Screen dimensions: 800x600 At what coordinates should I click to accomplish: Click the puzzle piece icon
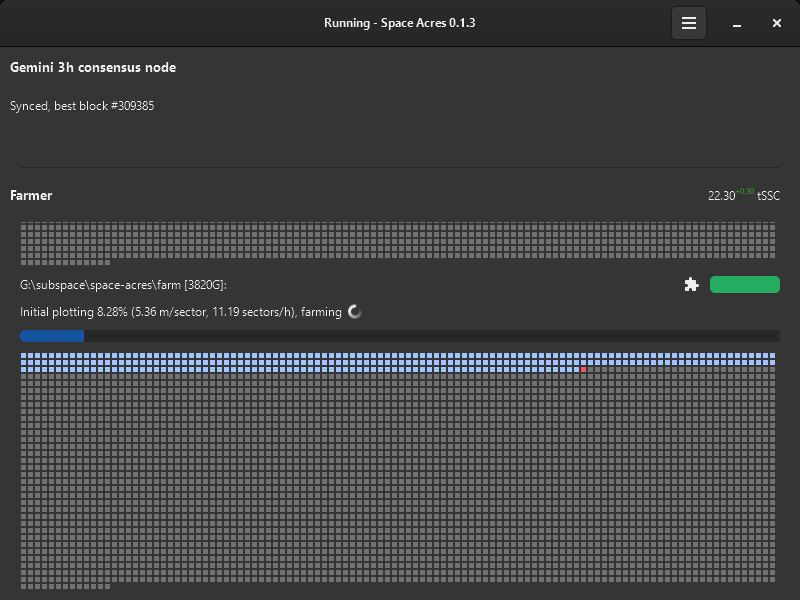pos(691,285)
